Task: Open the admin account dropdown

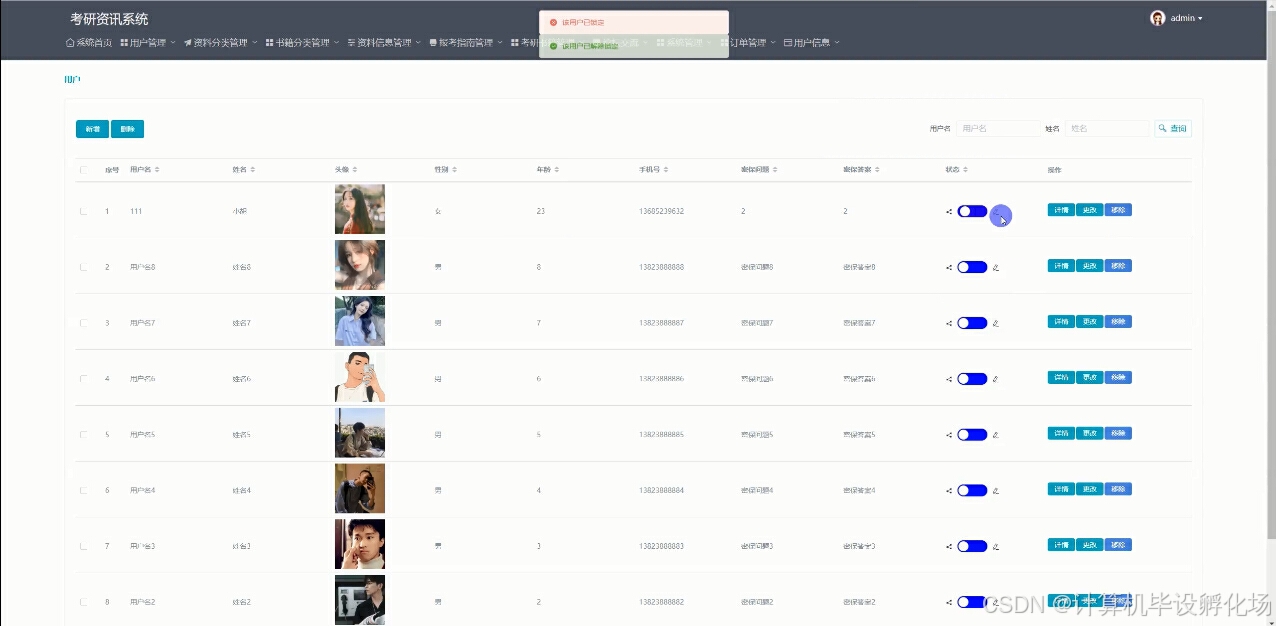Action: pyautogui.click(x=1177, y=18)
